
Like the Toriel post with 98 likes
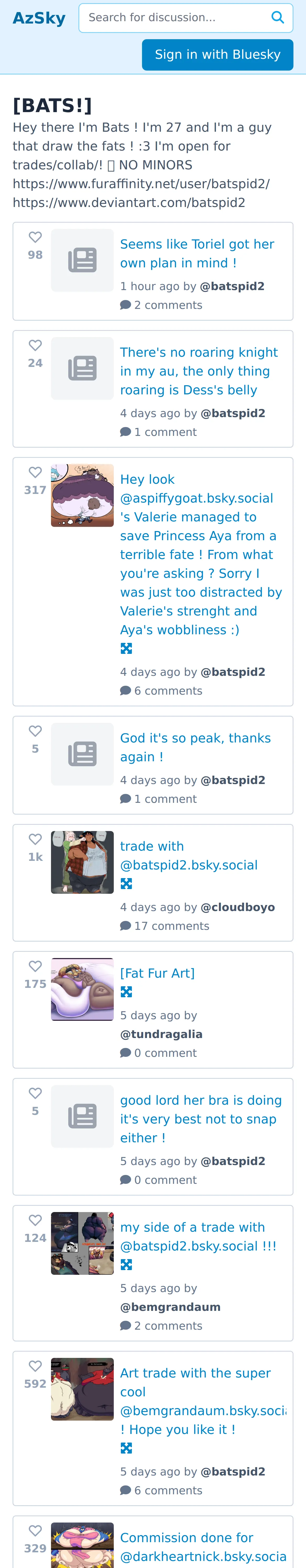point(35,237)
